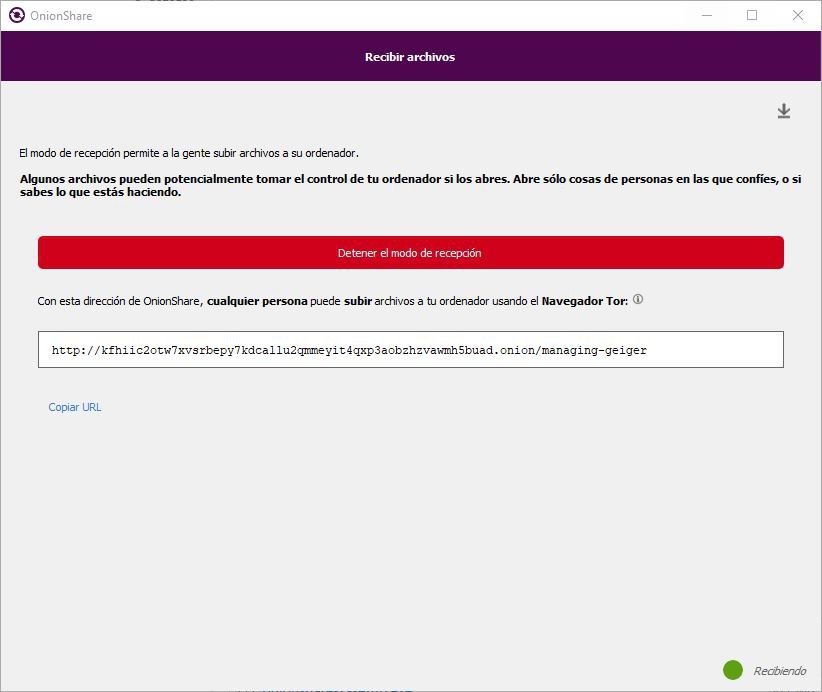The width and height of the screenshot is (822, 692).
Task: Minimize the OnionShare window
Action: [707, 15]
